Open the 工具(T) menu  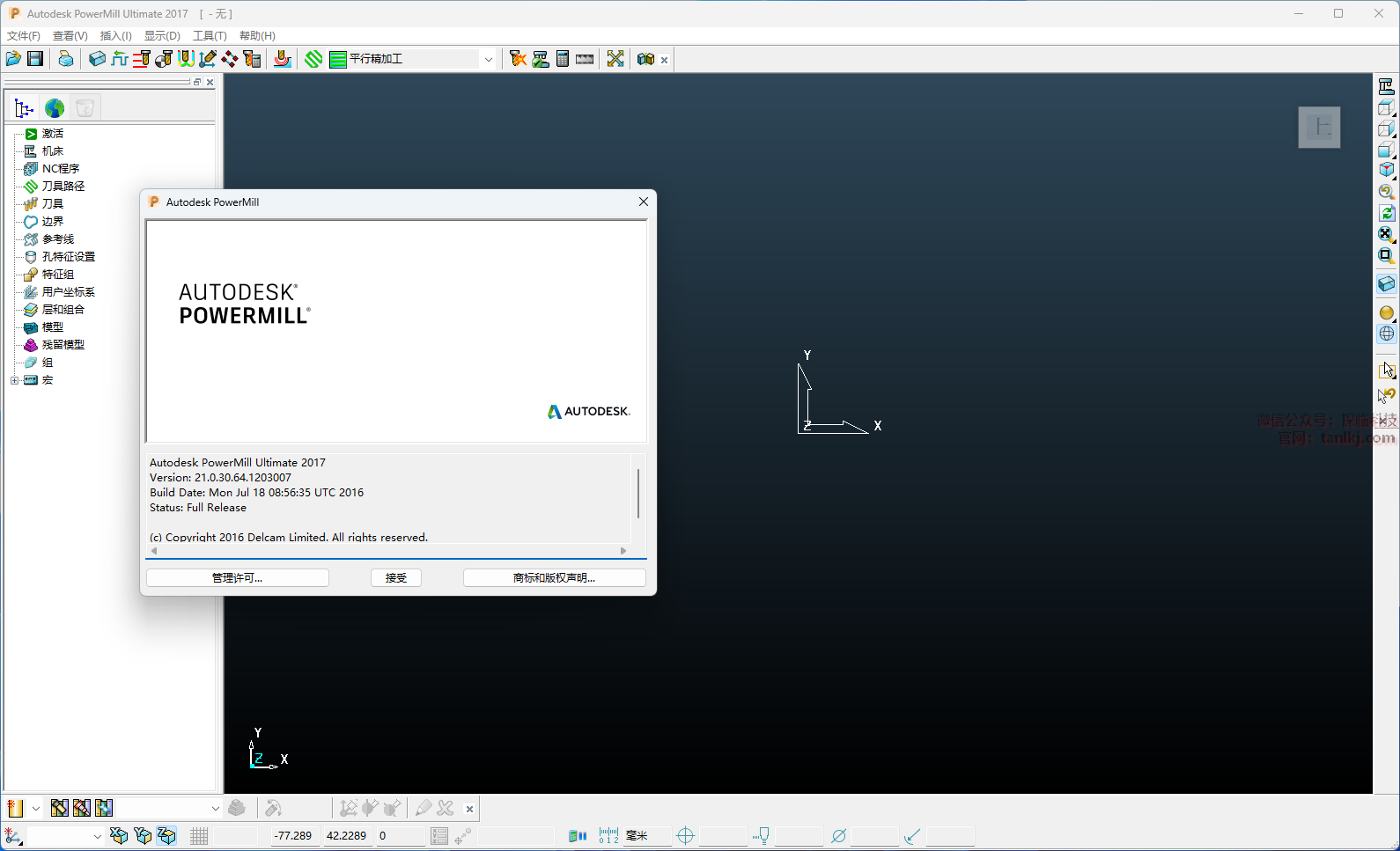210,36
